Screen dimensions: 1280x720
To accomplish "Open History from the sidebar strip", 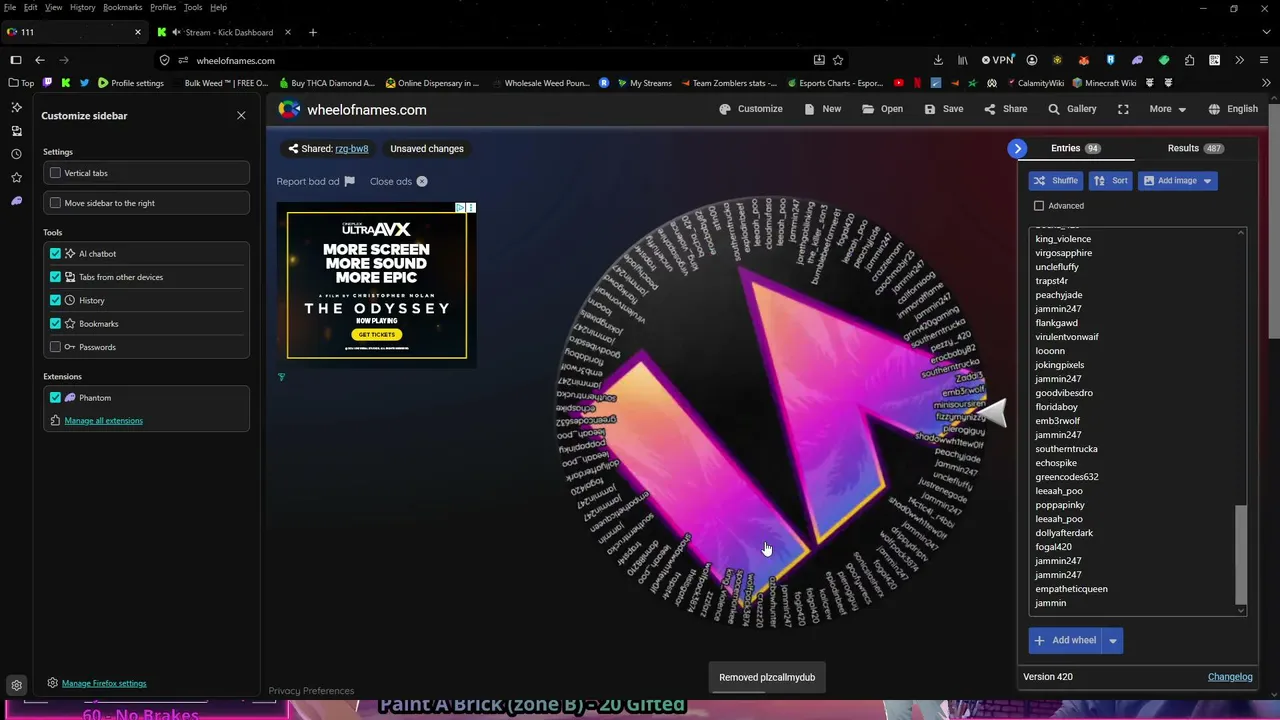I will 16,154.
